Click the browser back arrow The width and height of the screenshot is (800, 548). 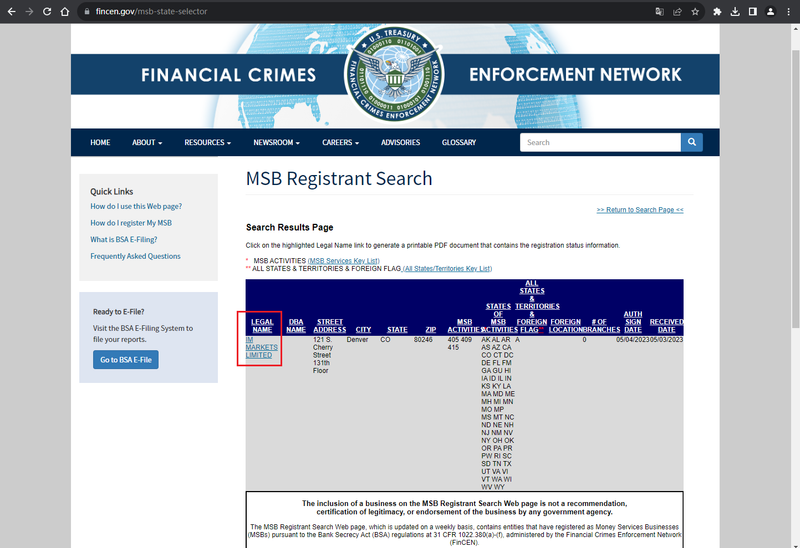click(x=11, y=11)
